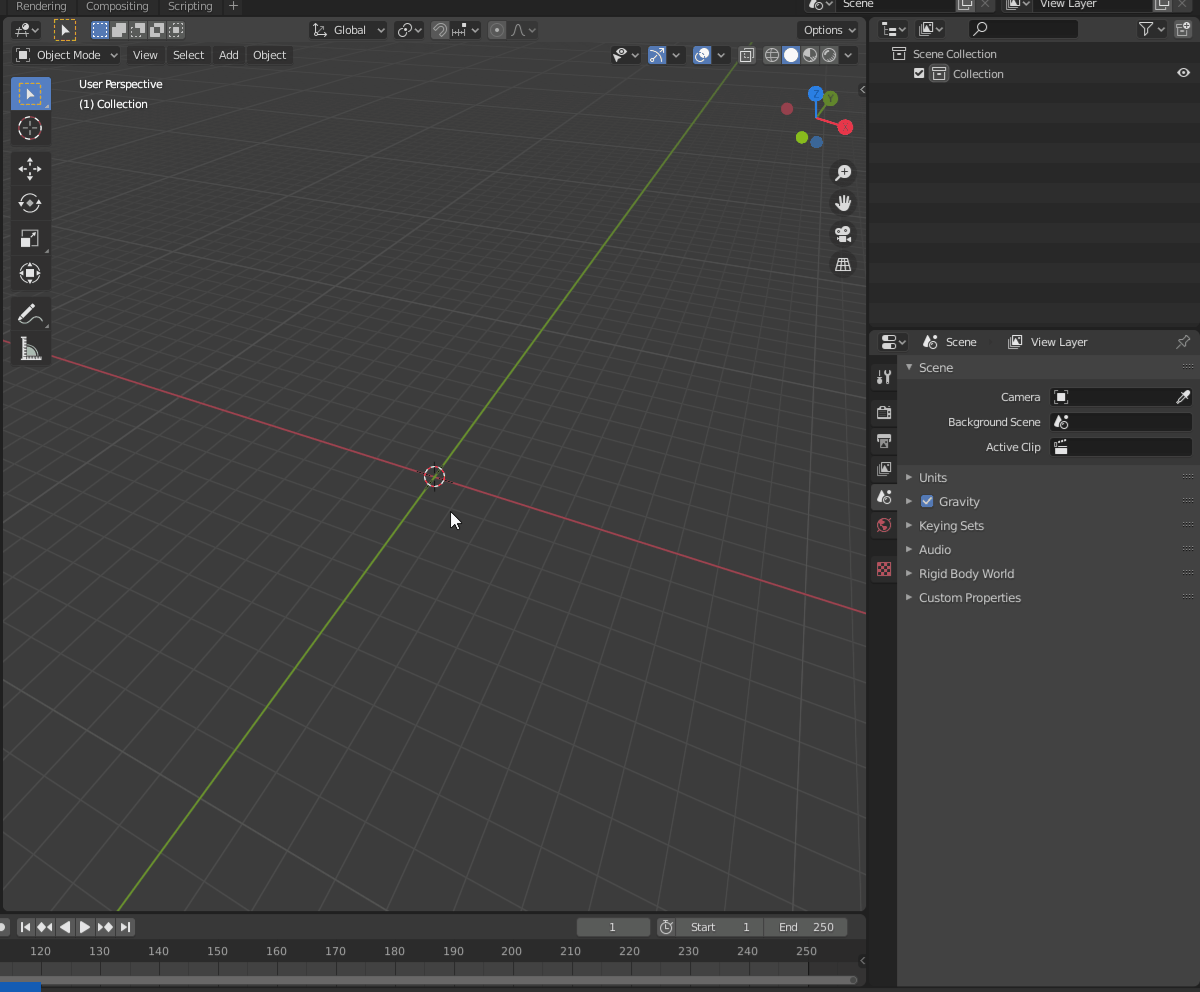Click the Tweak arrow select mode icon
This screenshot has width=1200, height=992.
pyautogui.click(x=65, y=30)
